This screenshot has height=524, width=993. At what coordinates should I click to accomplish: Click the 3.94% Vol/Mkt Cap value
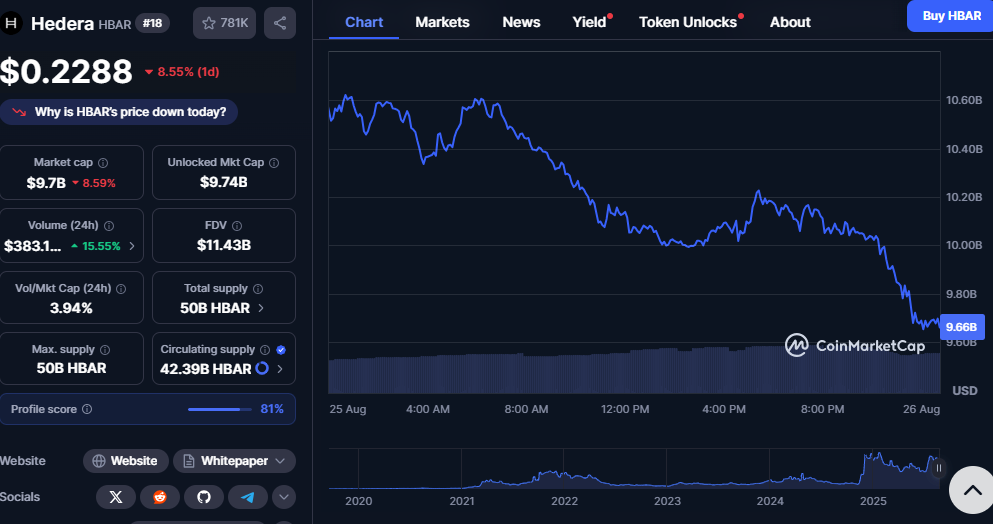click(71, 309)
